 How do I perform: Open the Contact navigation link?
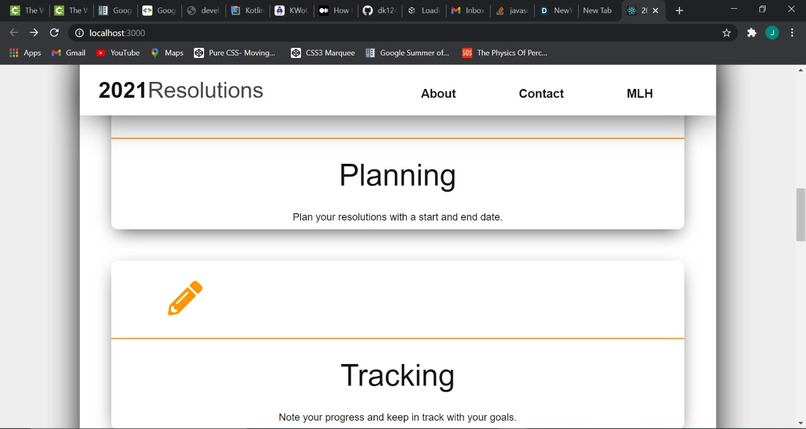coord(541,94)
